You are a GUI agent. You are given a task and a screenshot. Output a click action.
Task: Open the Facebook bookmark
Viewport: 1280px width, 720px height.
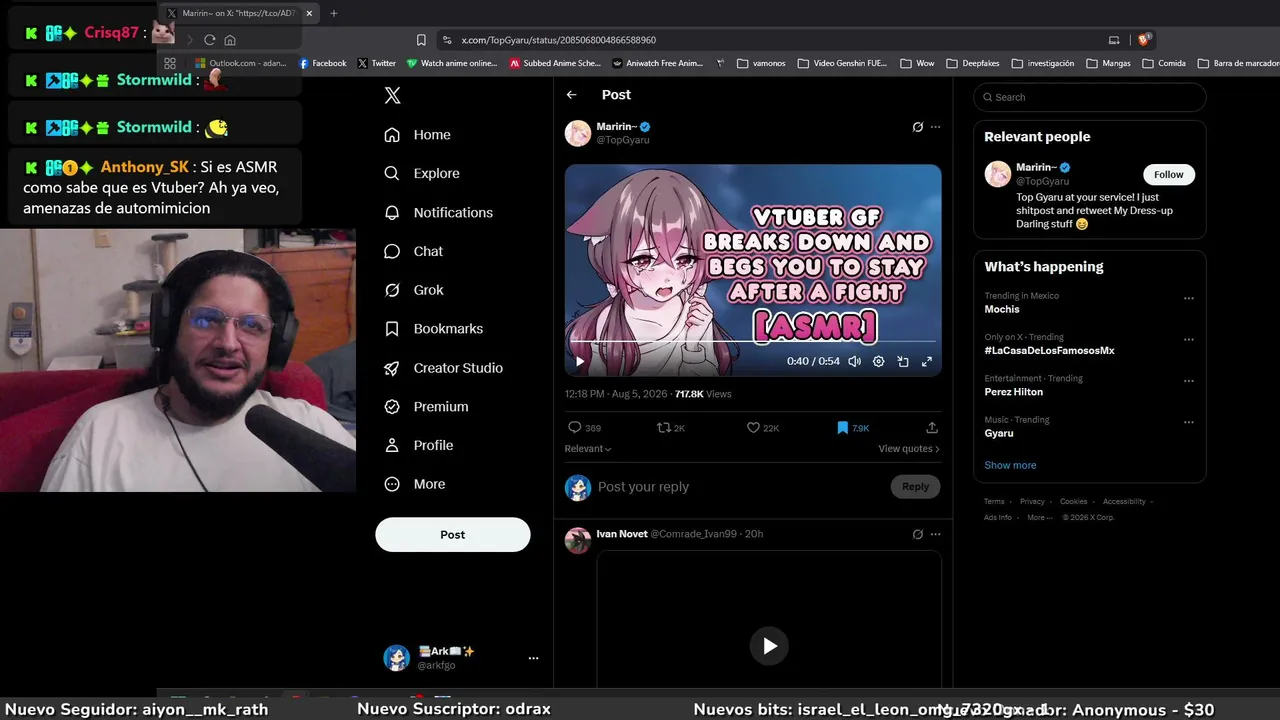click(x=323, y=63)
